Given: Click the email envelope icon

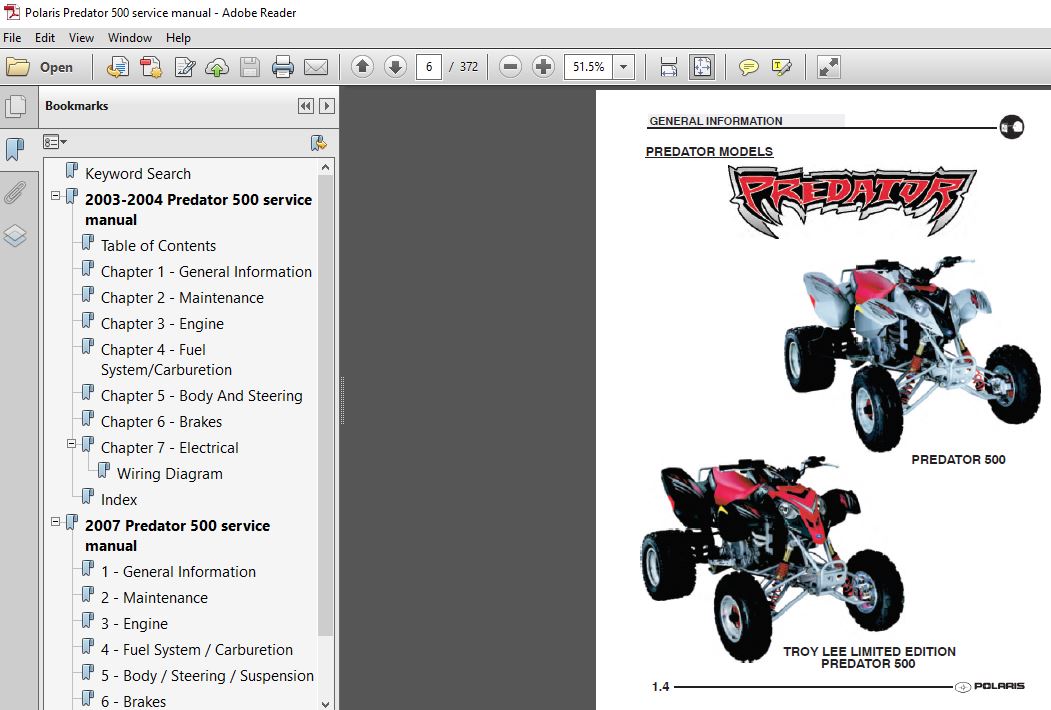Looking at the screenshot, I should (x=316, y=67).
